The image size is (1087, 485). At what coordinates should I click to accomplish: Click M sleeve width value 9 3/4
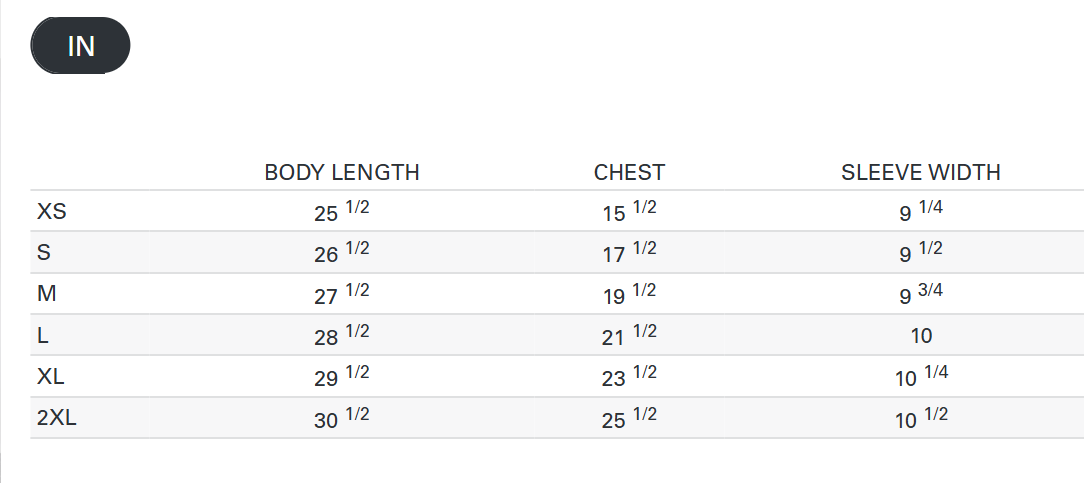[x=920, y=295]
